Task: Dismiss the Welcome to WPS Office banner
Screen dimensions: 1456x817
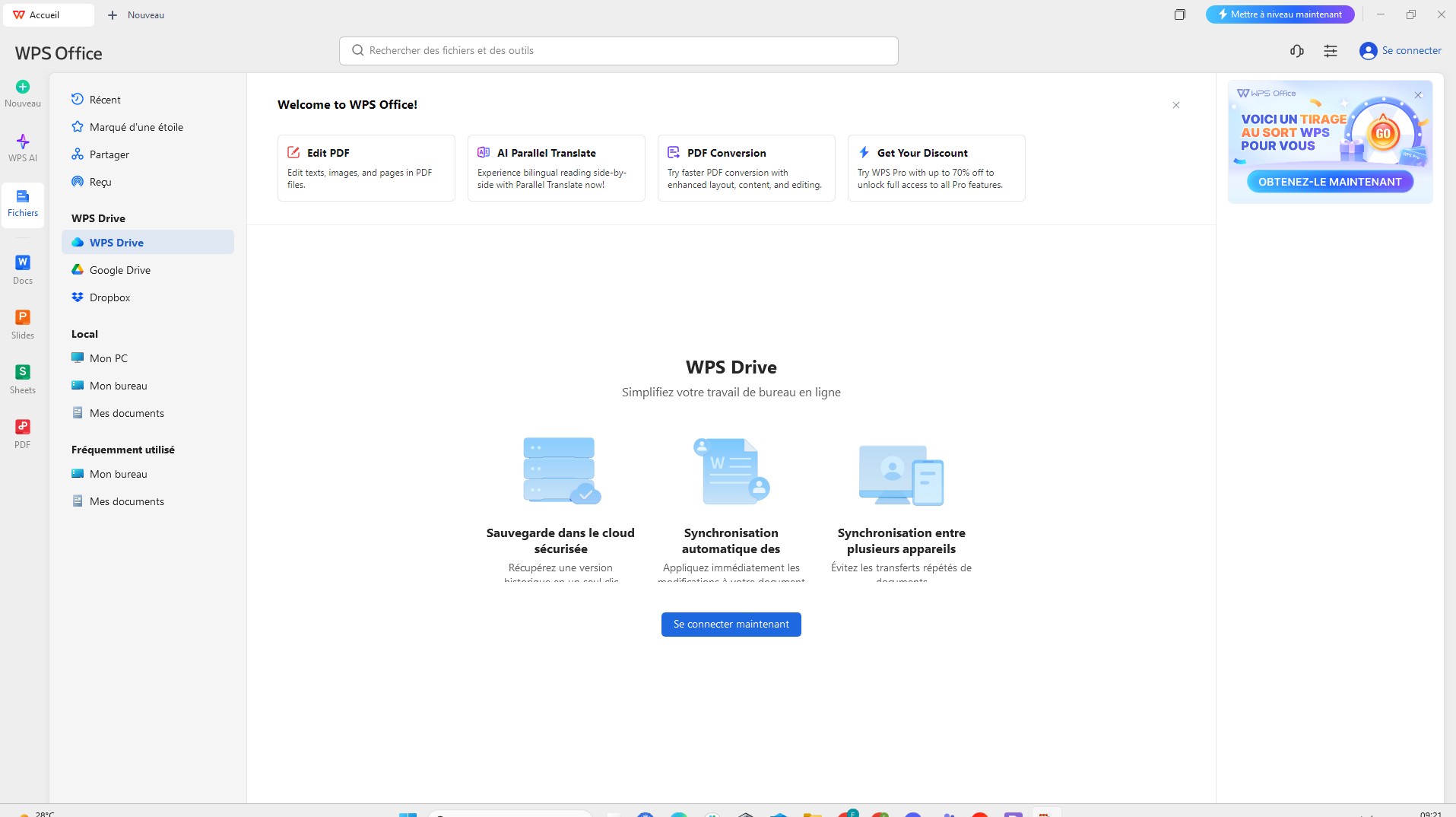Action: click(1175, 105)
